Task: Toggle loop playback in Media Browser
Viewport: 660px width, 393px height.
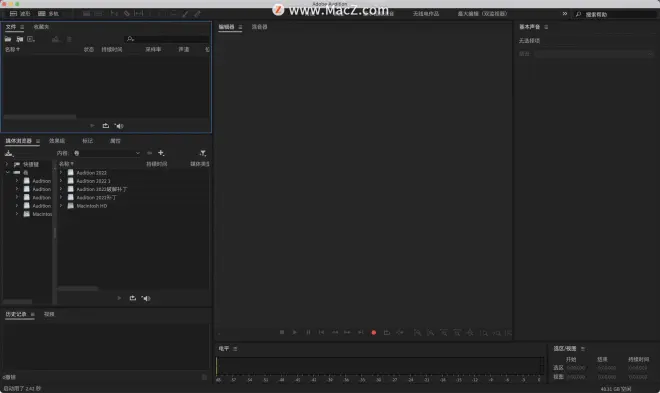Action: (x=133, y=298)
